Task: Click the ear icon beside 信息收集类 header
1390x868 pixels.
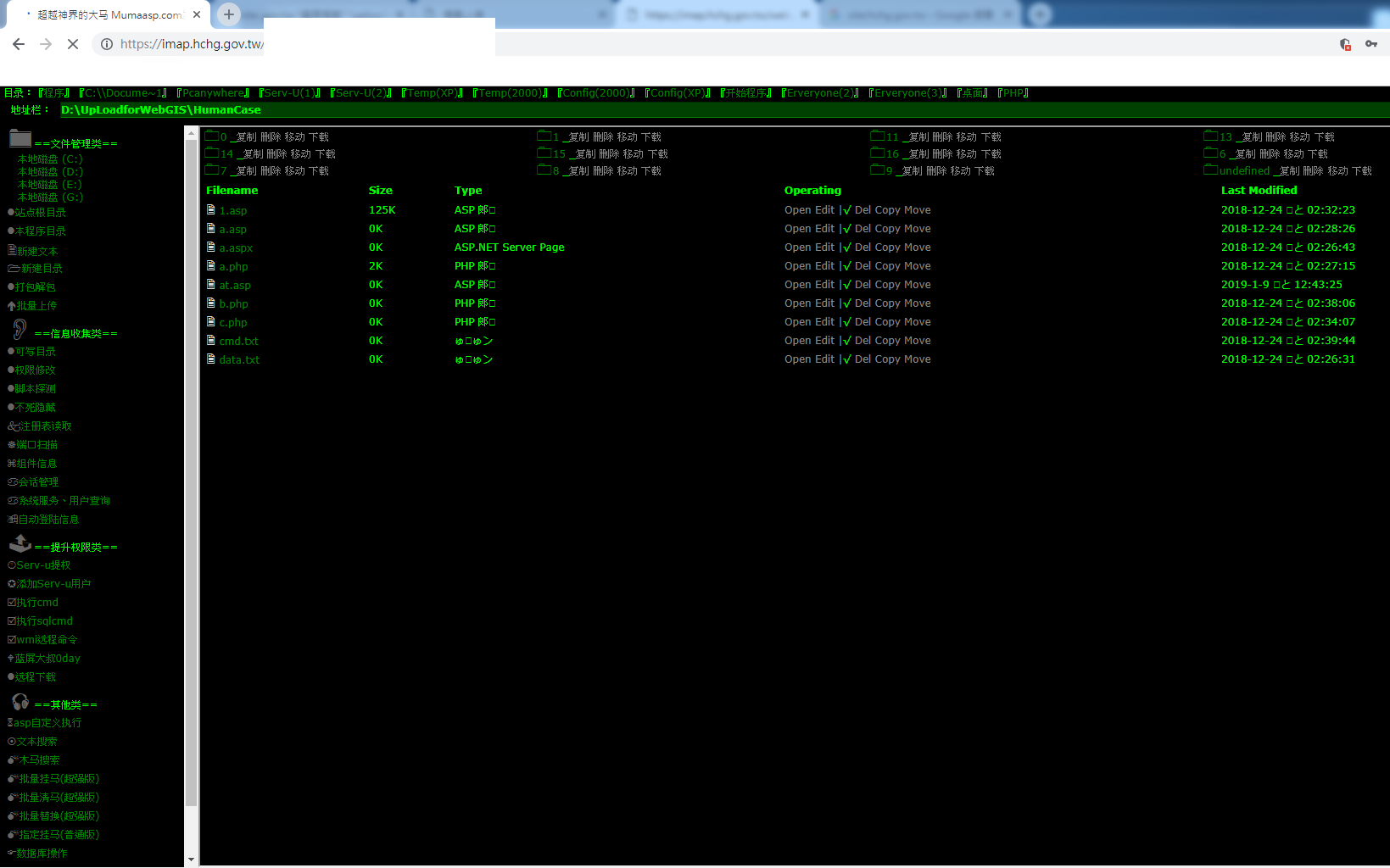Action: point(20,329)
